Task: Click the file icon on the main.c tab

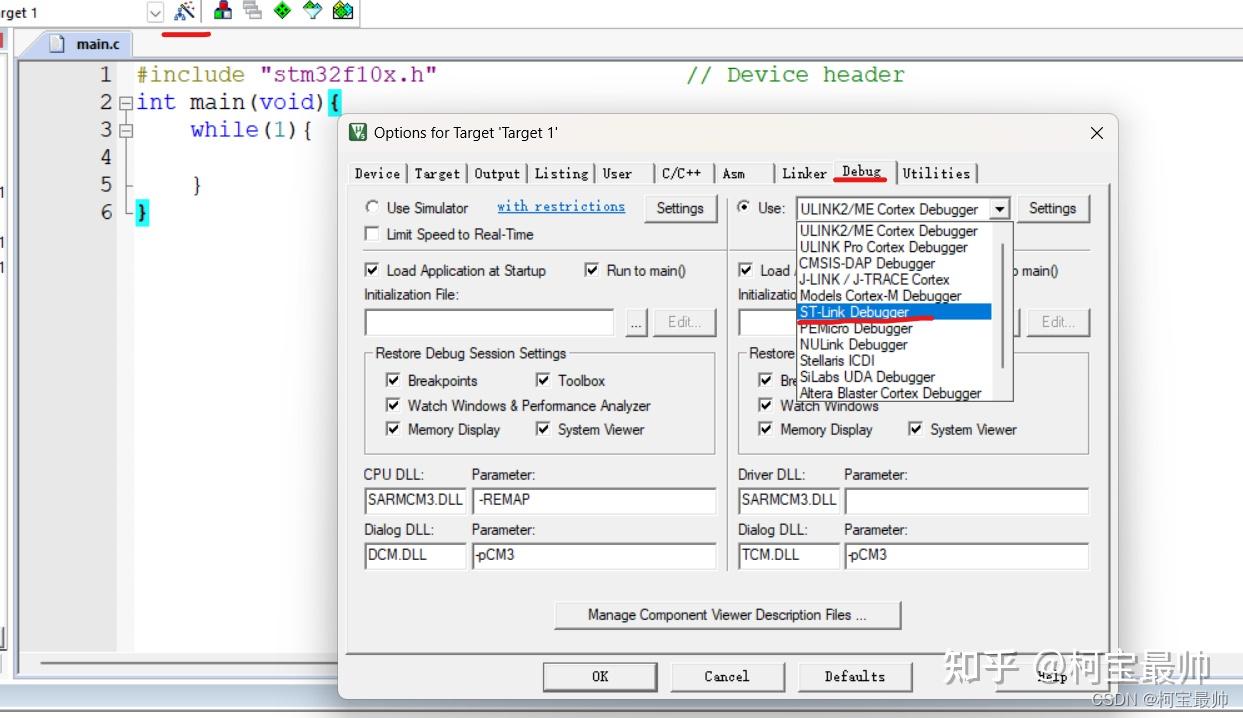Action: coord(58,43)
